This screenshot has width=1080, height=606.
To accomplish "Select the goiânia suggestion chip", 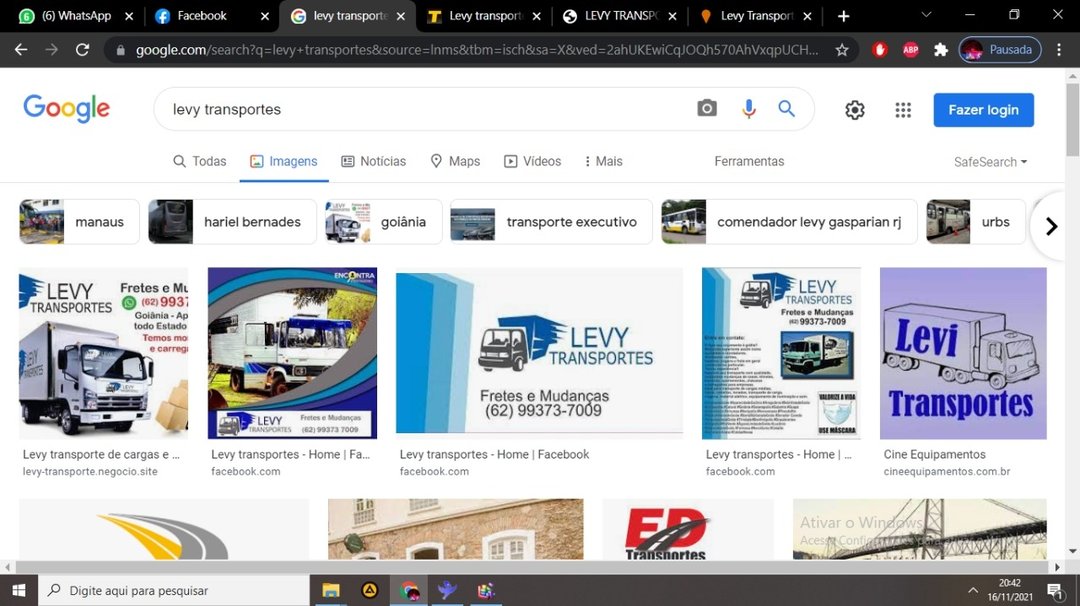I will [383, 222].
